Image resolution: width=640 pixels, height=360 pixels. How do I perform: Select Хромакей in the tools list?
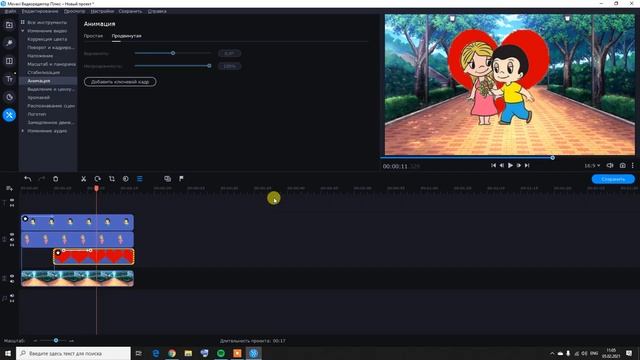click(39, 98)
